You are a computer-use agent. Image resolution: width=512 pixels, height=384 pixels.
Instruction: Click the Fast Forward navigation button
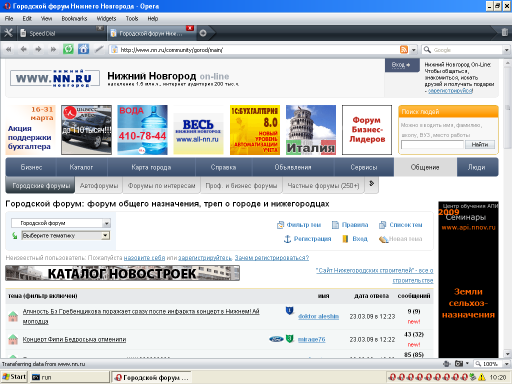(53, 50)
